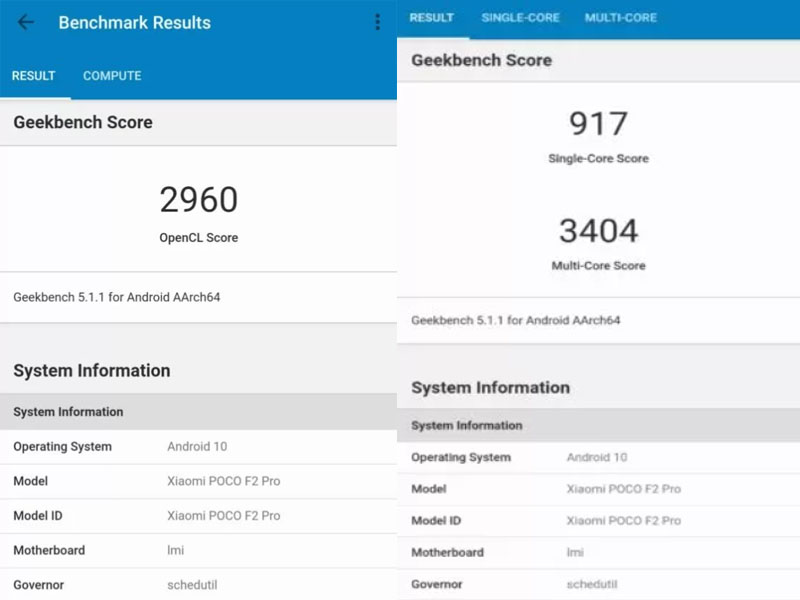The image size is (800, 600).
Task: Switch to the COMPUTE tab
Action: (112, 76)
